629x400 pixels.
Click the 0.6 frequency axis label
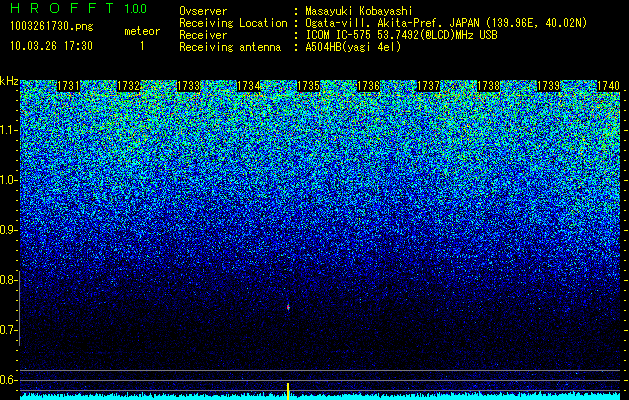coord(8,380)
